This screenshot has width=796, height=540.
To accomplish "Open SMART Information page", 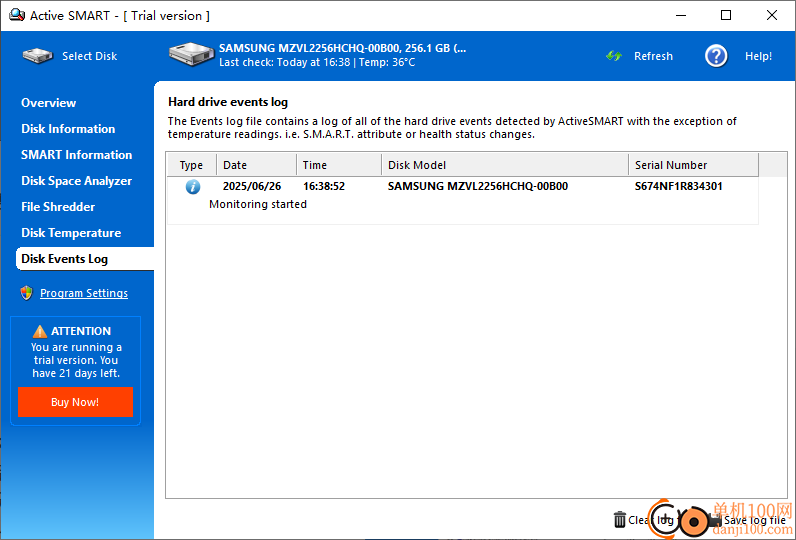I will point(76,155).
